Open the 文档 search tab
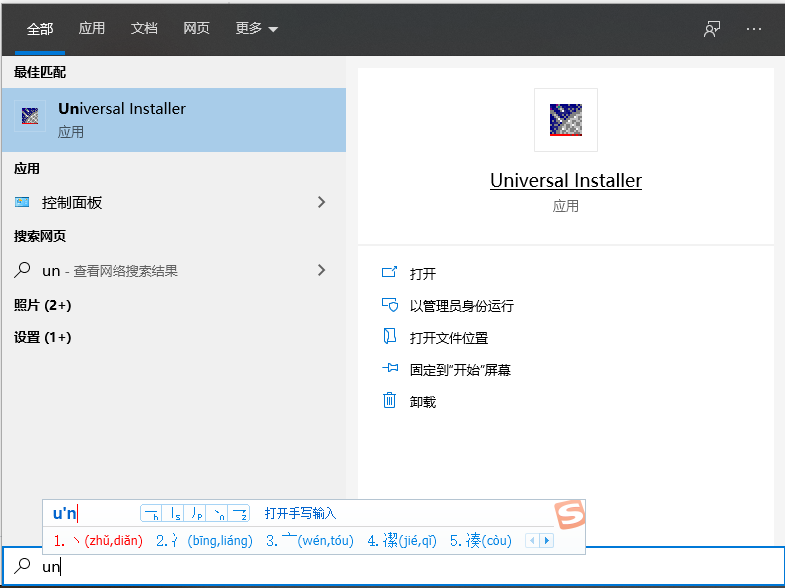This screenshot has width=785, height=588. coord(144,29)
